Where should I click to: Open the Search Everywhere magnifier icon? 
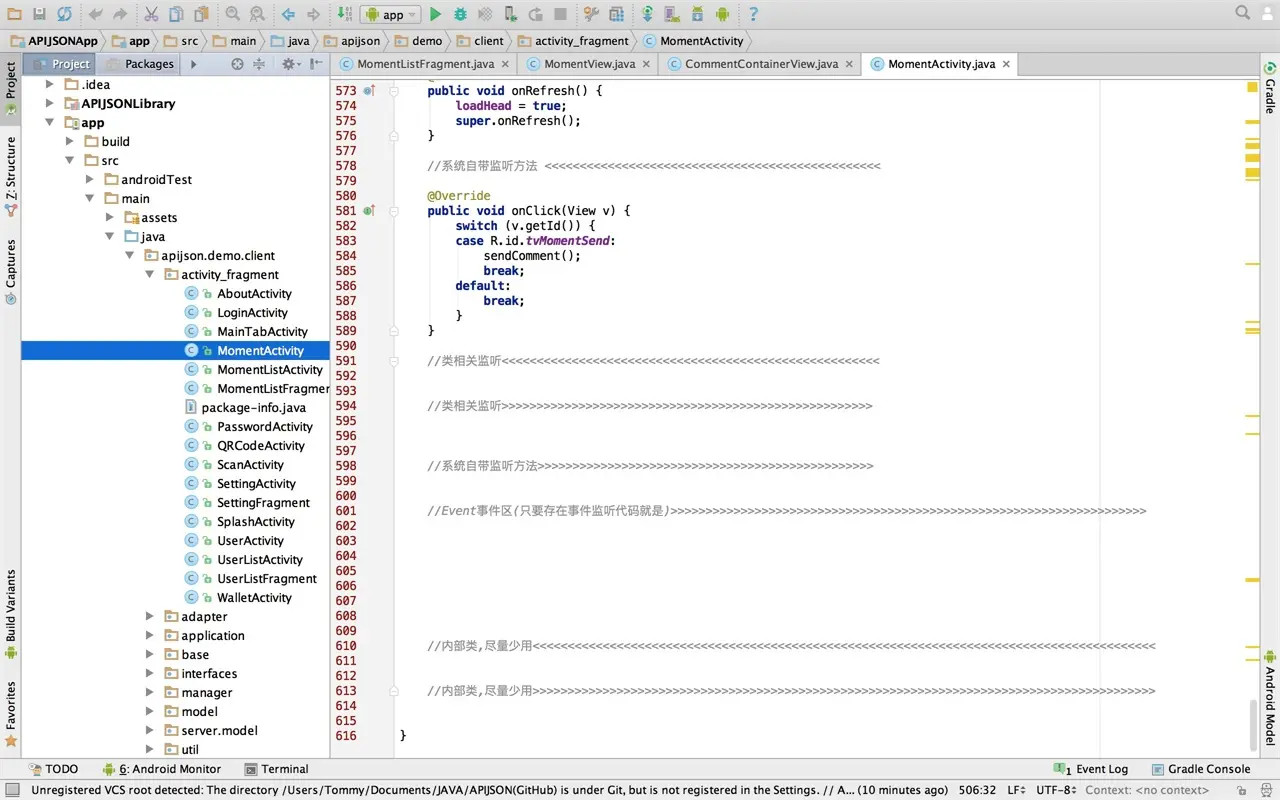[x=1242, y=13]
